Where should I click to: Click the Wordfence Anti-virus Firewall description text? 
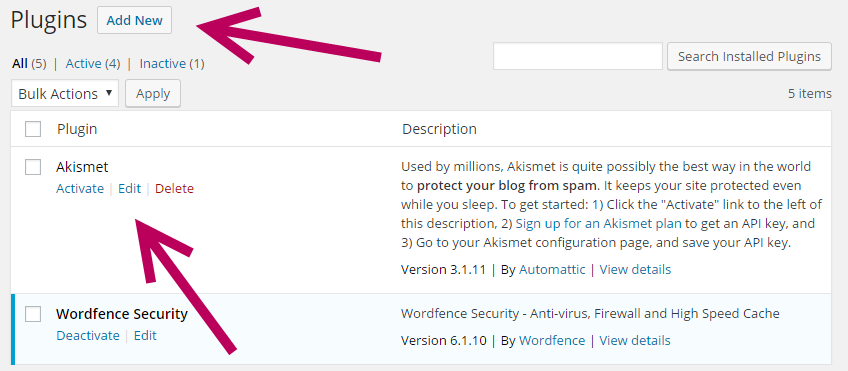coord(591,314)
